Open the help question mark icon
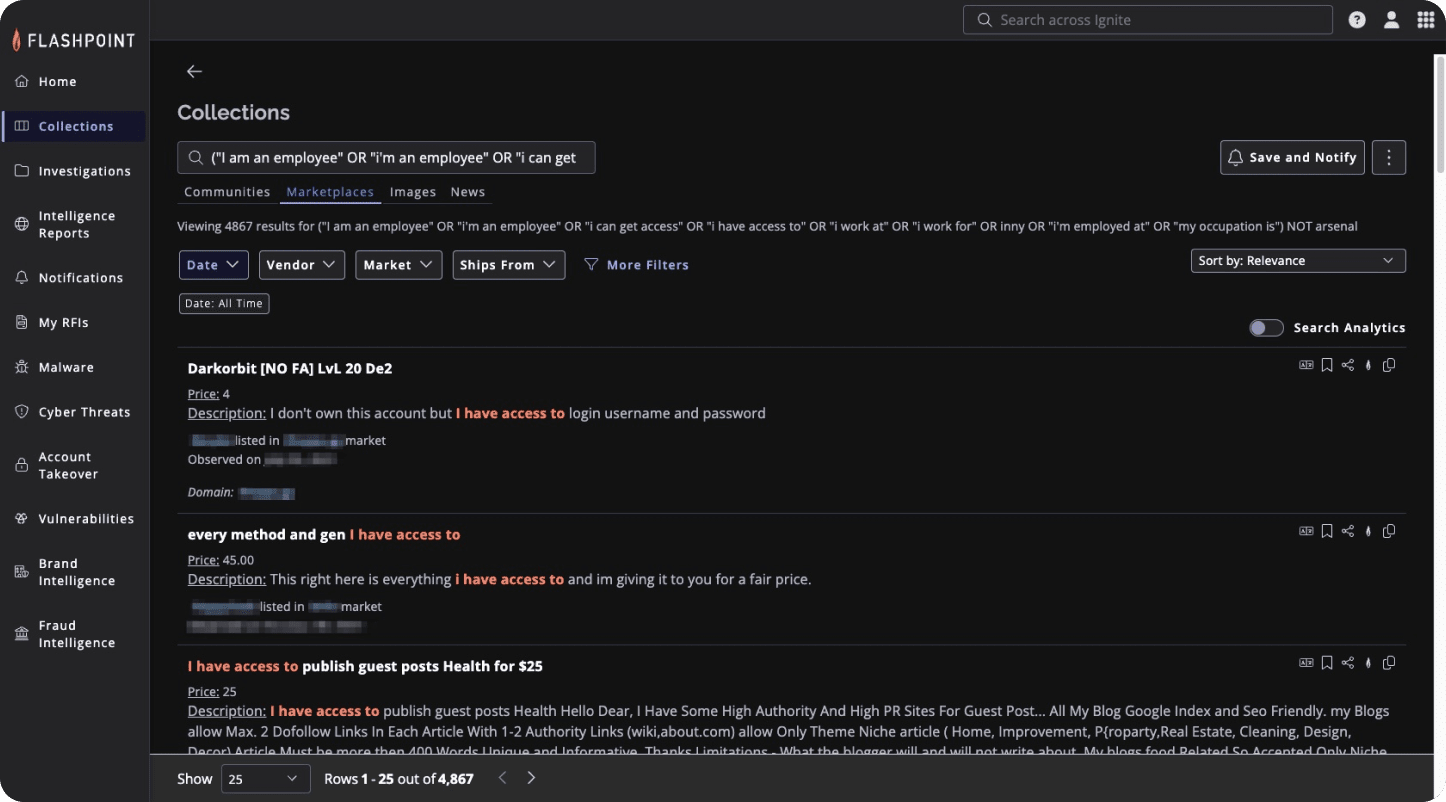The width and height of the screenshot is (1446, 802). [x=1357, y=20]
